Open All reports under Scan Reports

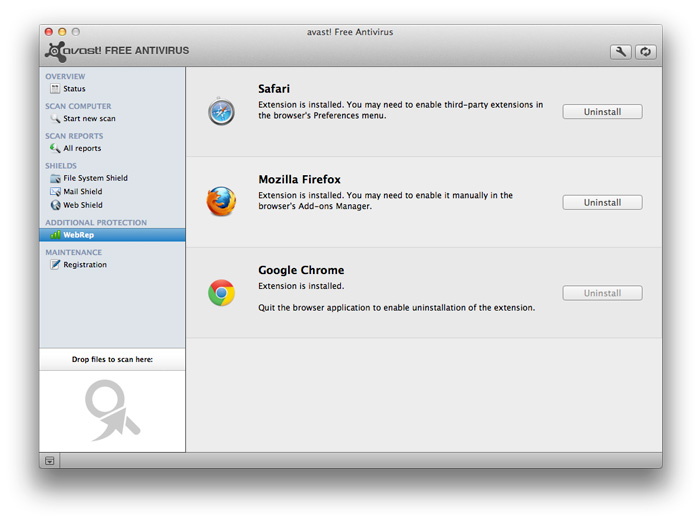point(81,148)
